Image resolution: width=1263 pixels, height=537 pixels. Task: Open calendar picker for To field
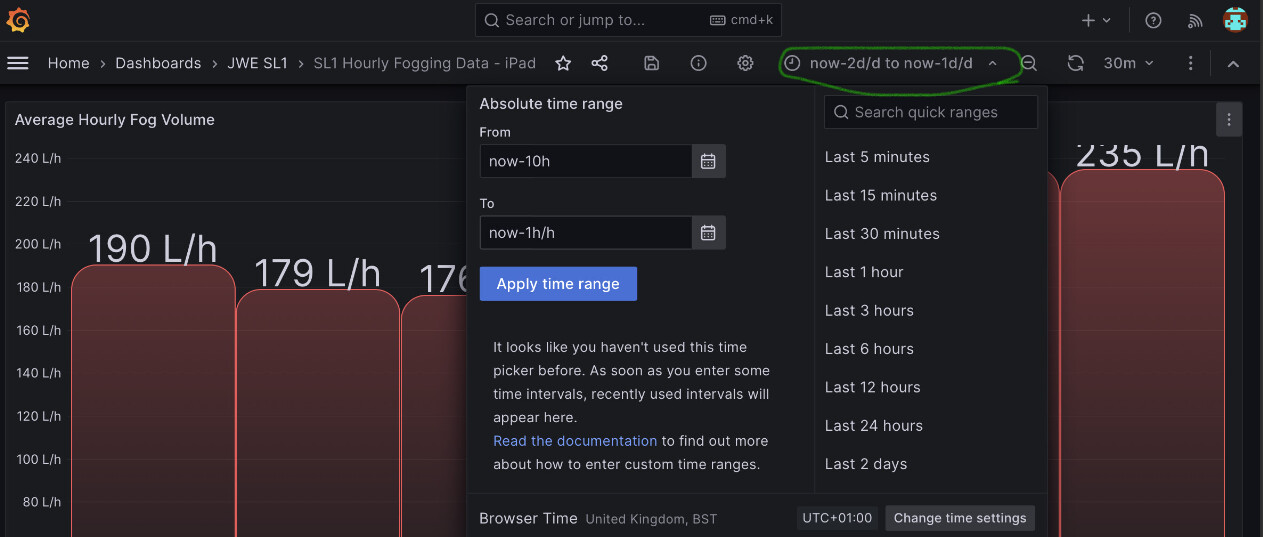[x=708, y=232]
